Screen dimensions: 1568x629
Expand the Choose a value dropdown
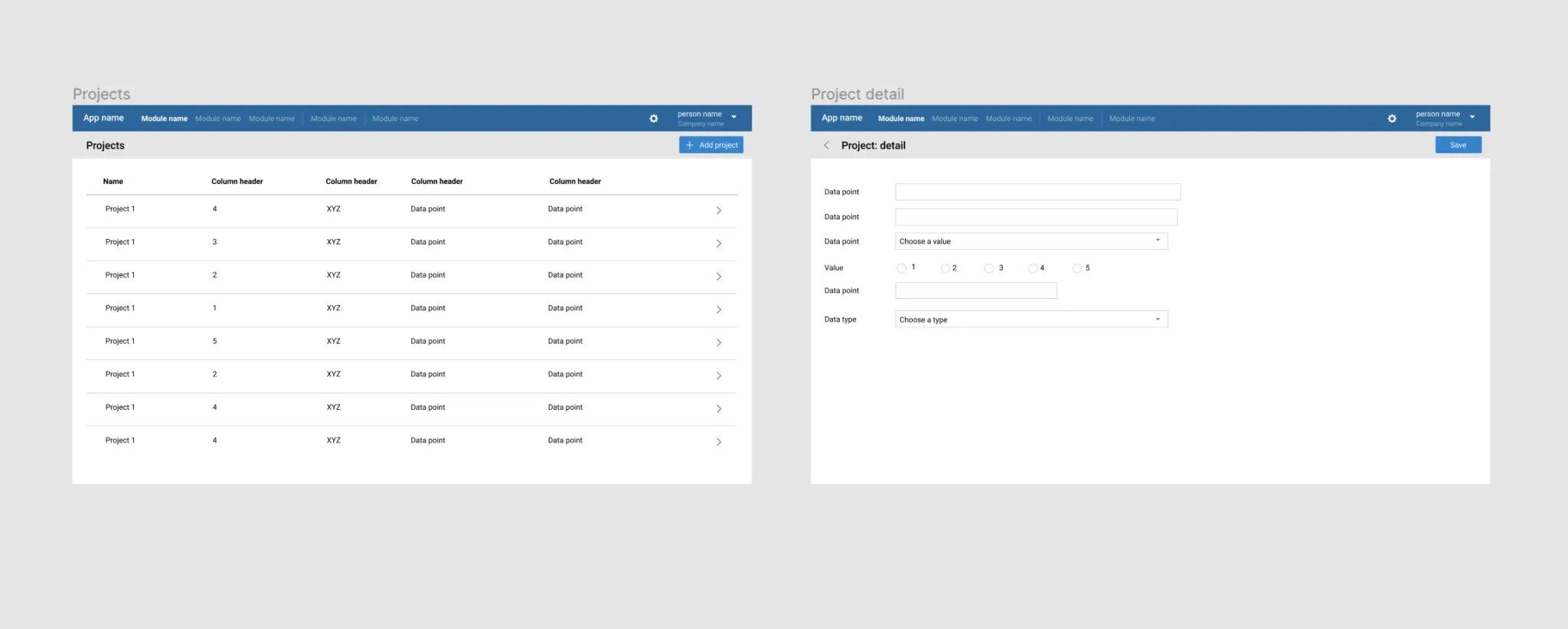(x=1031, y=241)
